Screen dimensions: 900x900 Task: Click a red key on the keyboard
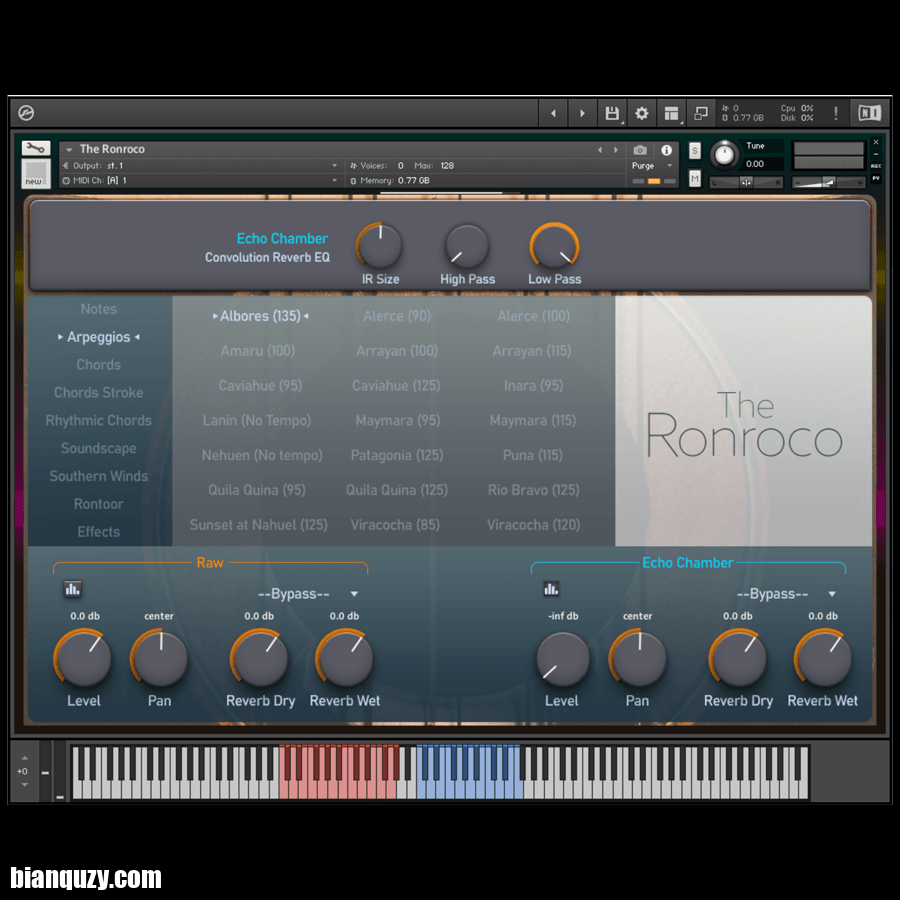(339, 790)
